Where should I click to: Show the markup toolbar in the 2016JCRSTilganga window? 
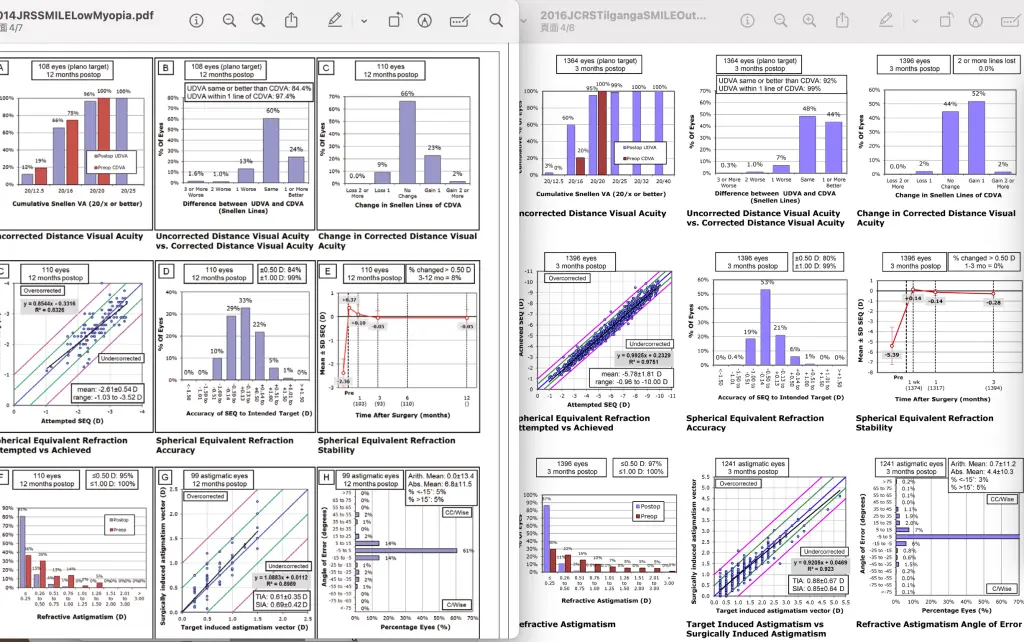(976, 21)
